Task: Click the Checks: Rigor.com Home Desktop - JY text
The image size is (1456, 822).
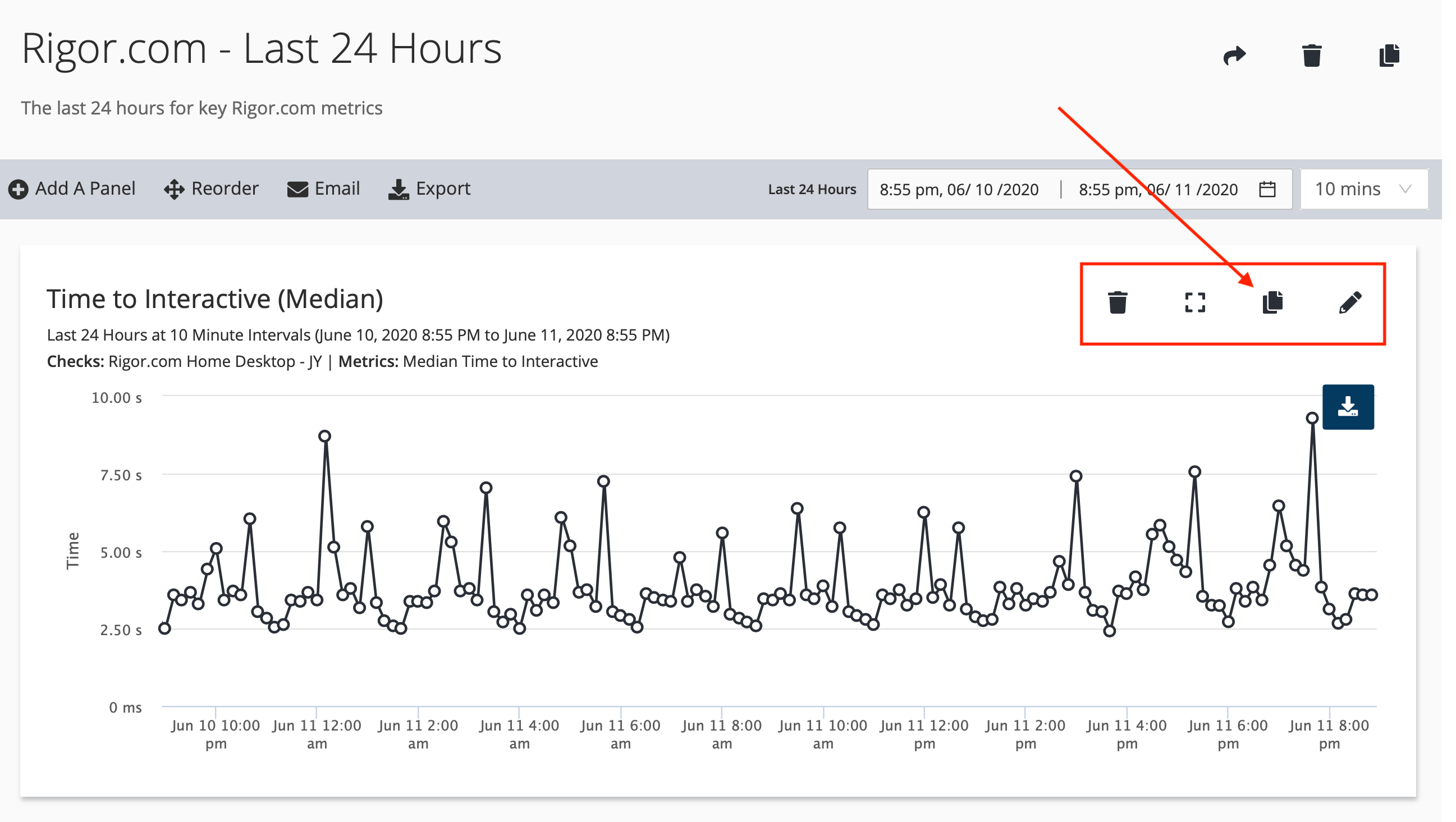Action: [184, 361]
